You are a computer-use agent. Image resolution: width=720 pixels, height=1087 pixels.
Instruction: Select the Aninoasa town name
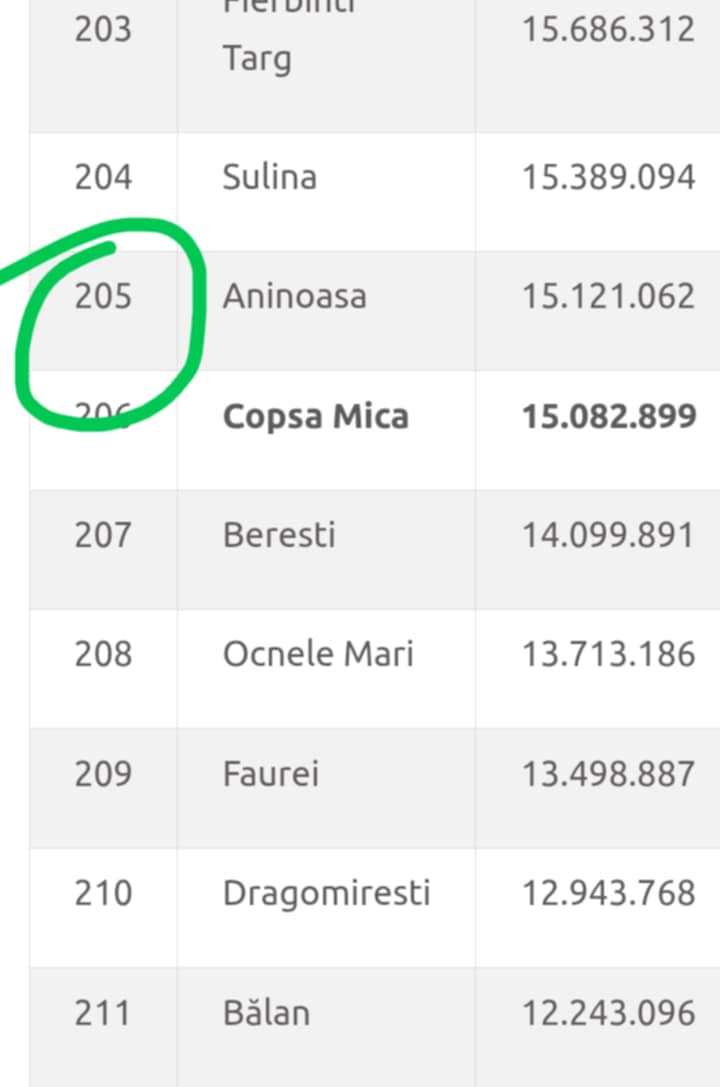coord(295,297)
